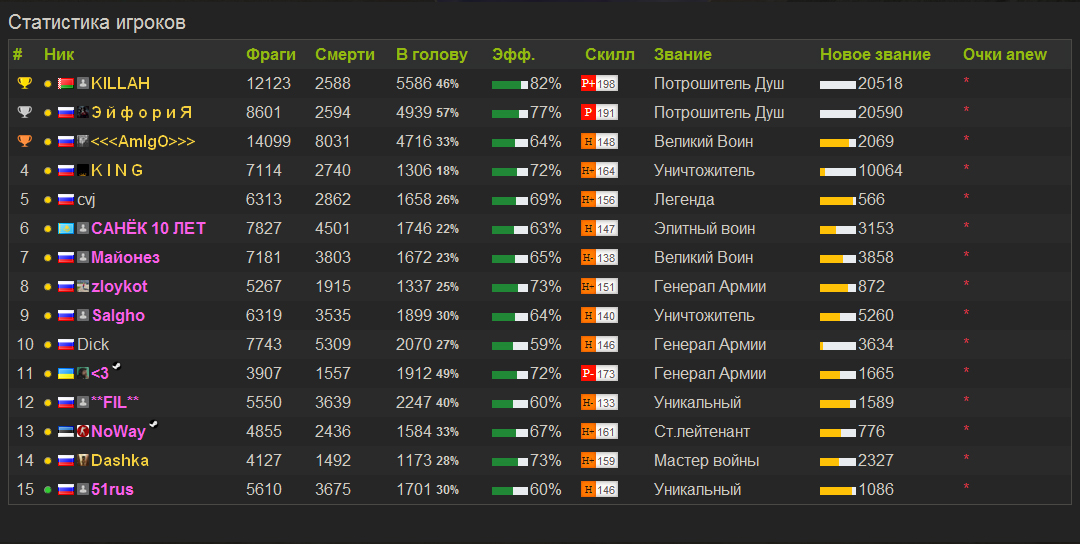Click the Estonian flag beside NoWay
The height and width of the screenshot is (544, 1080).
coord(66,432)
